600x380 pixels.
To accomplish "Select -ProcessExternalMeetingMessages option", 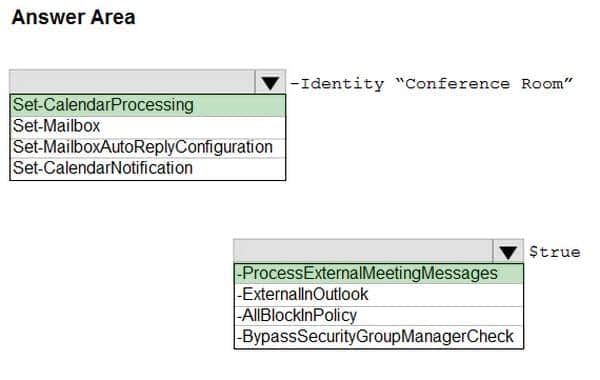I will click(379, 274).
